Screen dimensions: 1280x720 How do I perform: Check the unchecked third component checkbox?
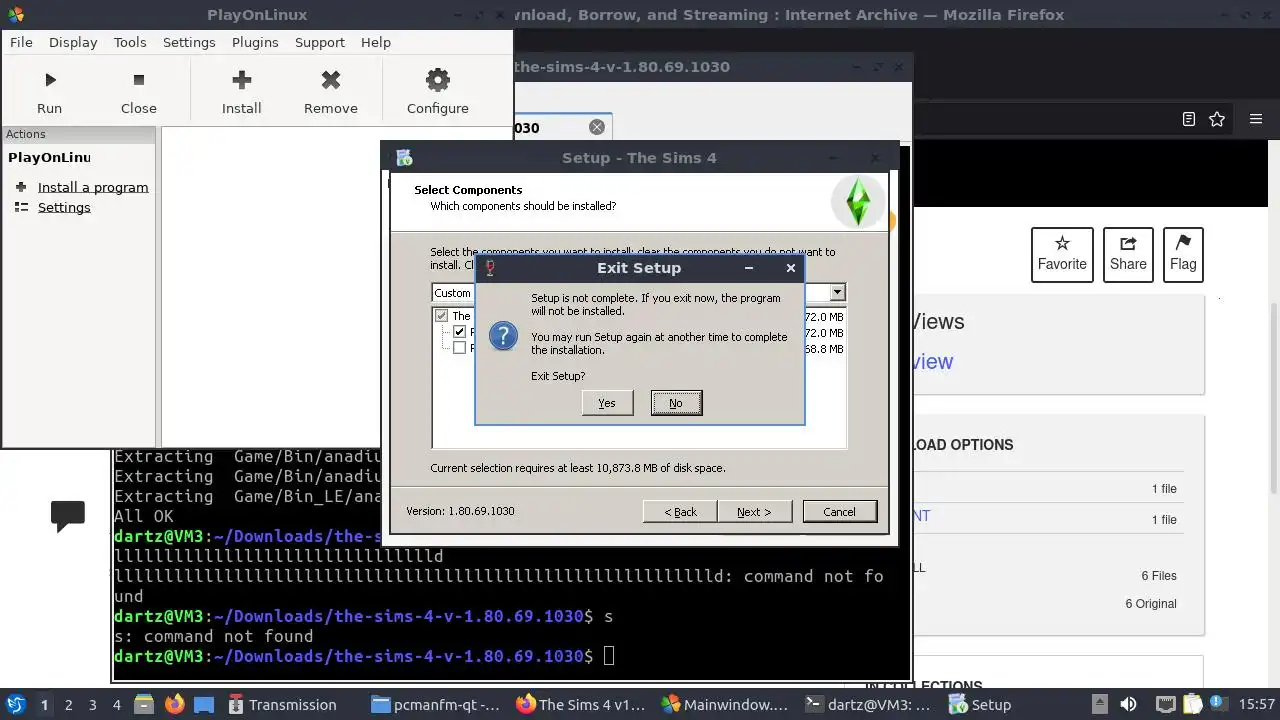460,348
